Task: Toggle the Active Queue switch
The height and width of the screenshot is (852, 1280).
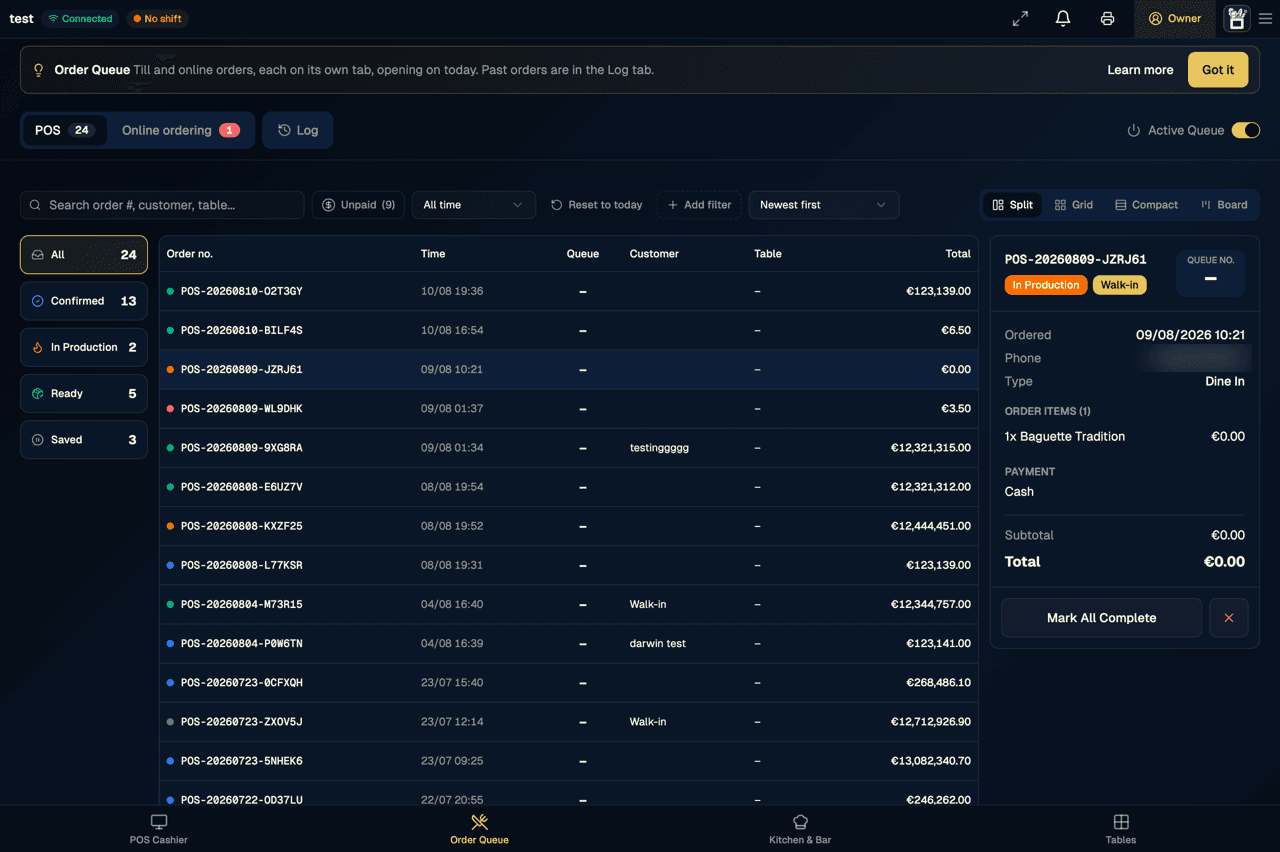Action: (x=1245, y=130)
